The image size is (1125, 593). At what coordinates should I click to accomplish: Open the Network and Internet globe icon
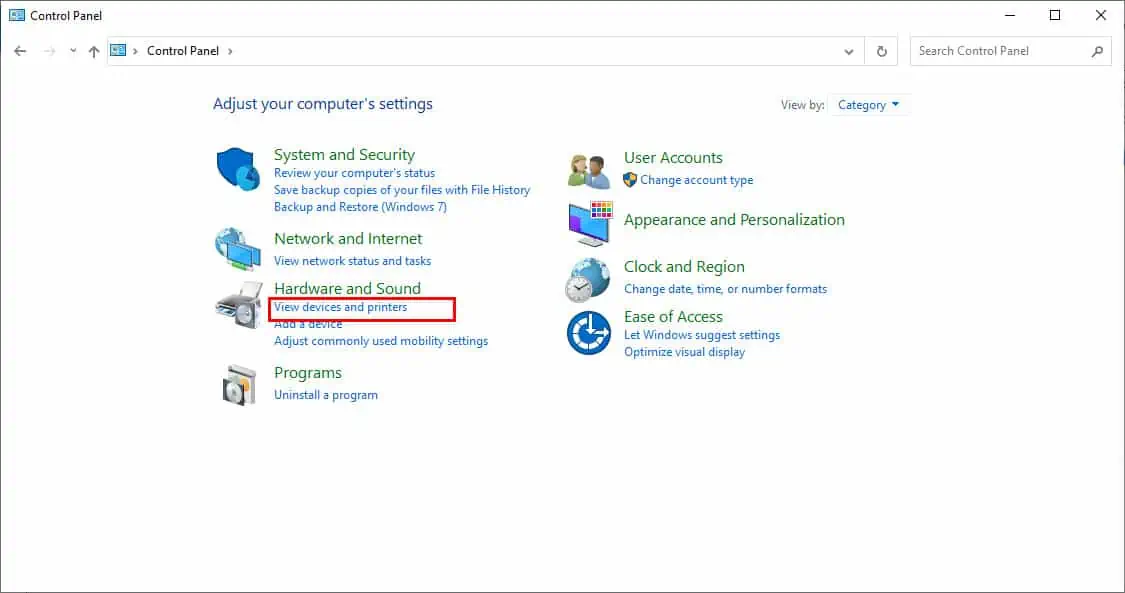coord(238,249)
